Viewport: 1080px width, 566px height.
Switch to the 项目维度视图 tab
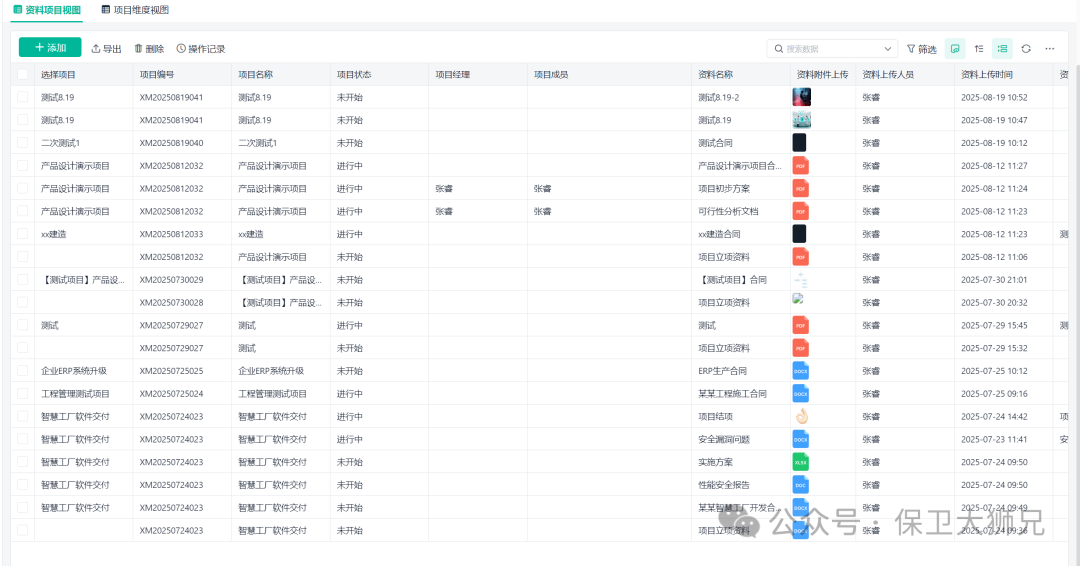(x=135, y=10)
